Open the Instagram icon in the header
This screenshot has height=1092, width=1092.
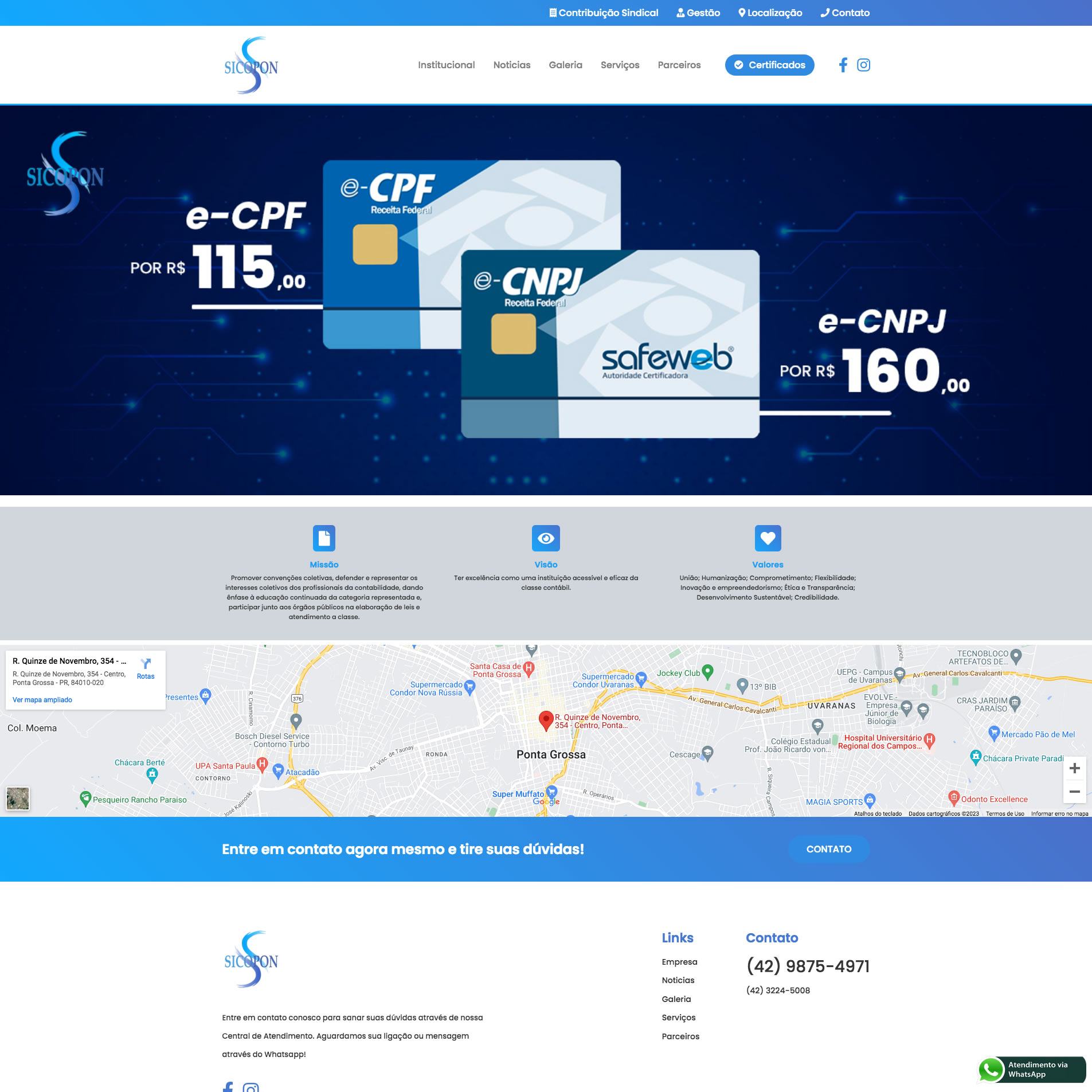click(863, 65)
